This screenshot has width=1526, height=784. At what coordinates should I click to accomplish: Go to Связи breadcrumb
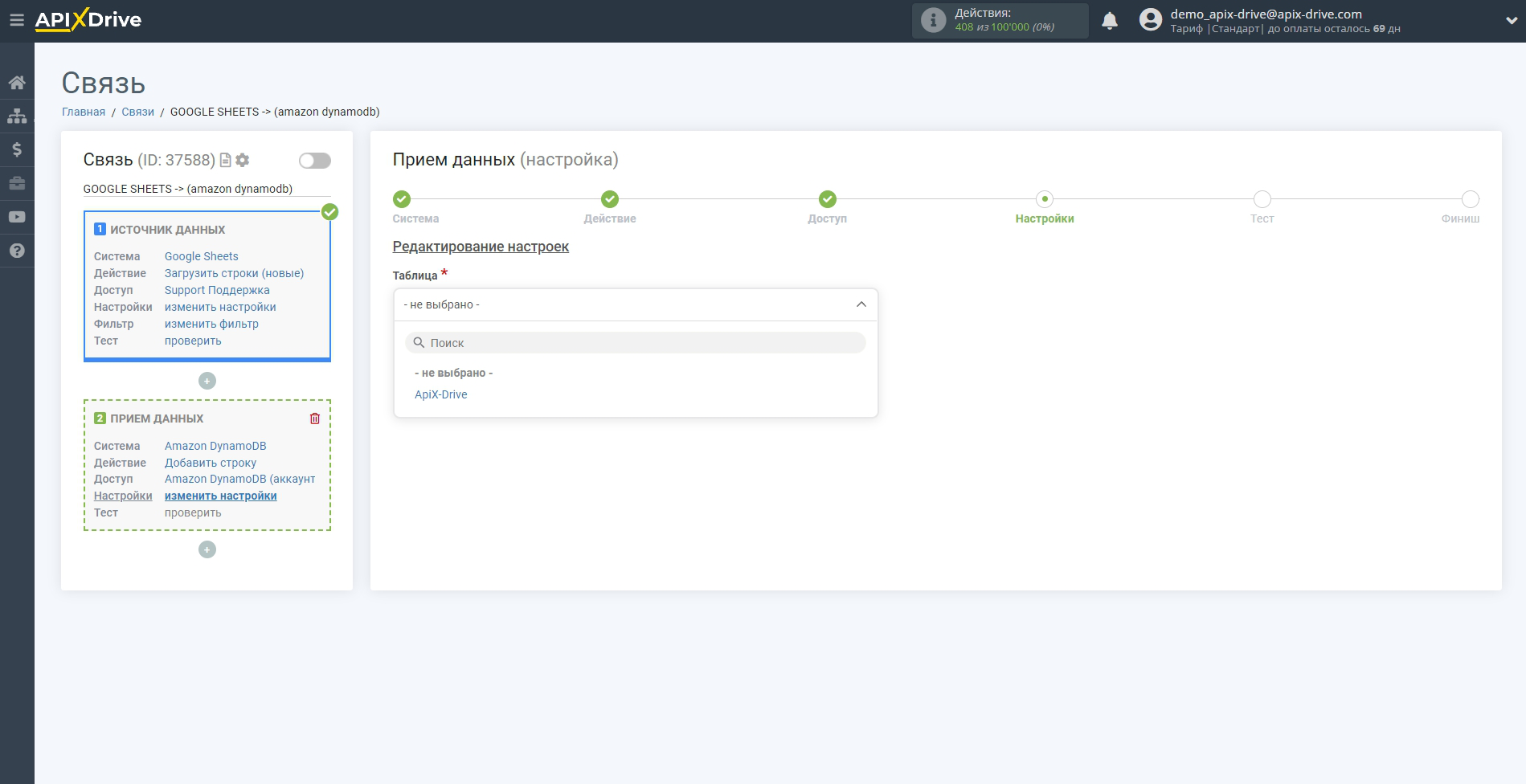138,112
